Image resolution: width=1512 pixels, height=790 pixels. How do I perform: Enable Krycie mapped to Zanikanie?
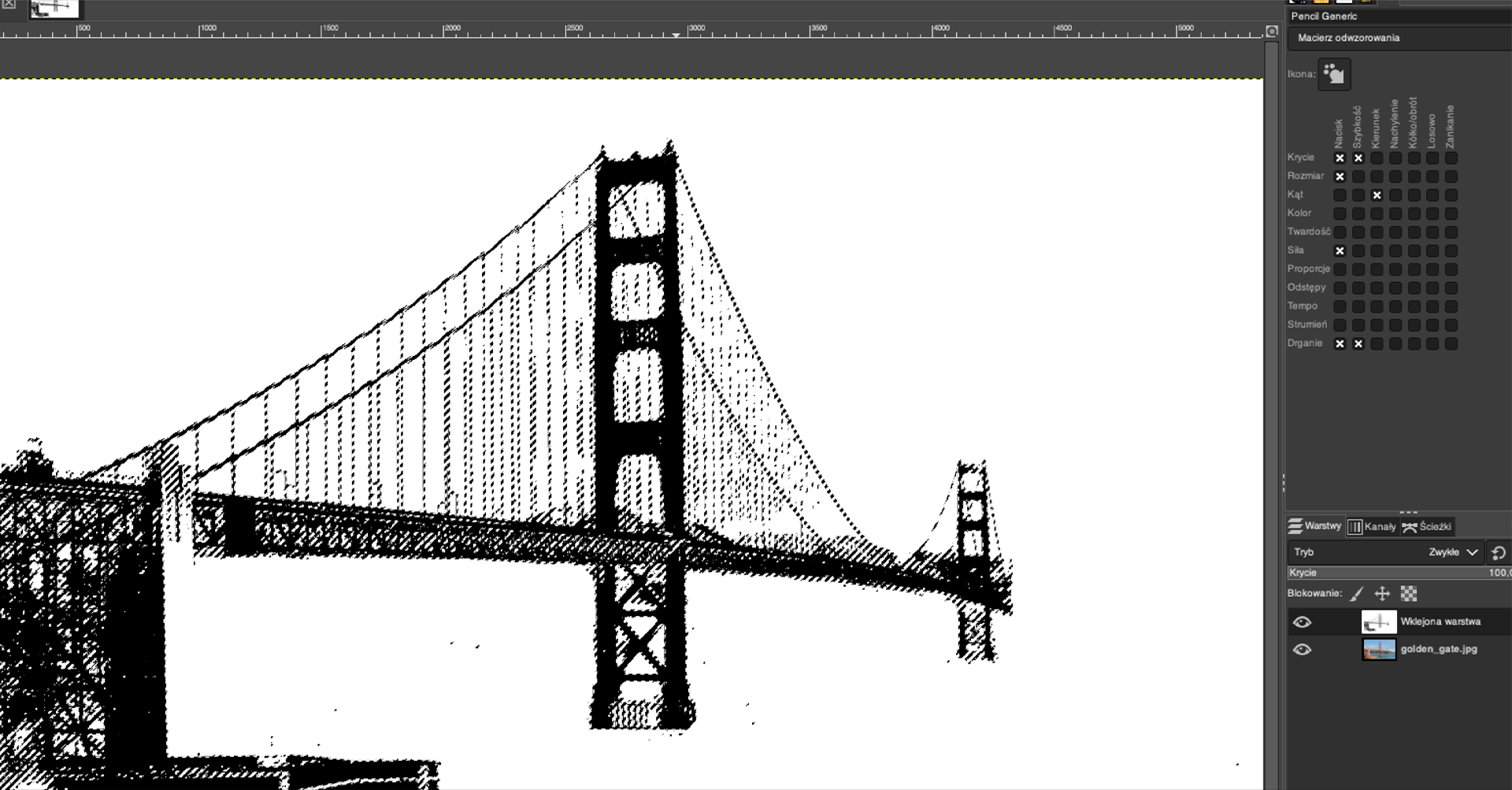[x=1451, y=158]
